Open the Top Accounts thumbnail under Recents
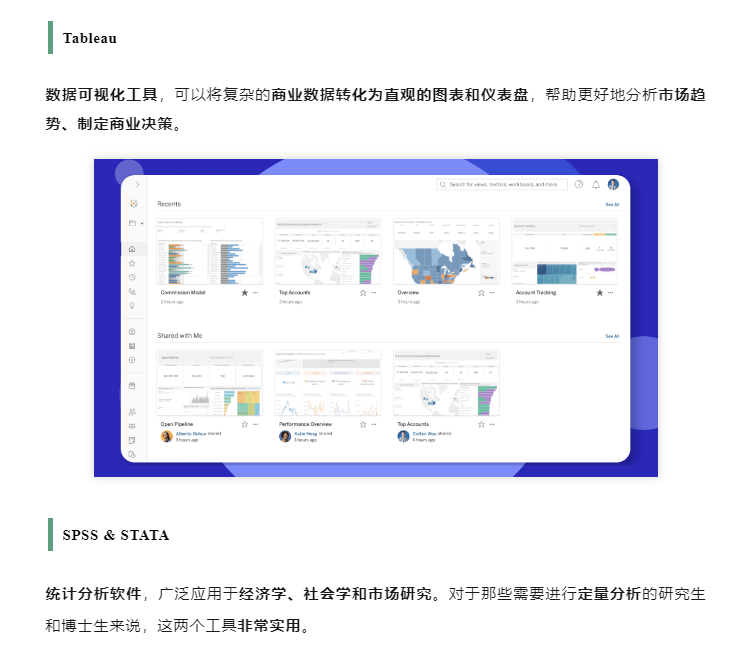 pyautogui.click(x=328, y=252)
